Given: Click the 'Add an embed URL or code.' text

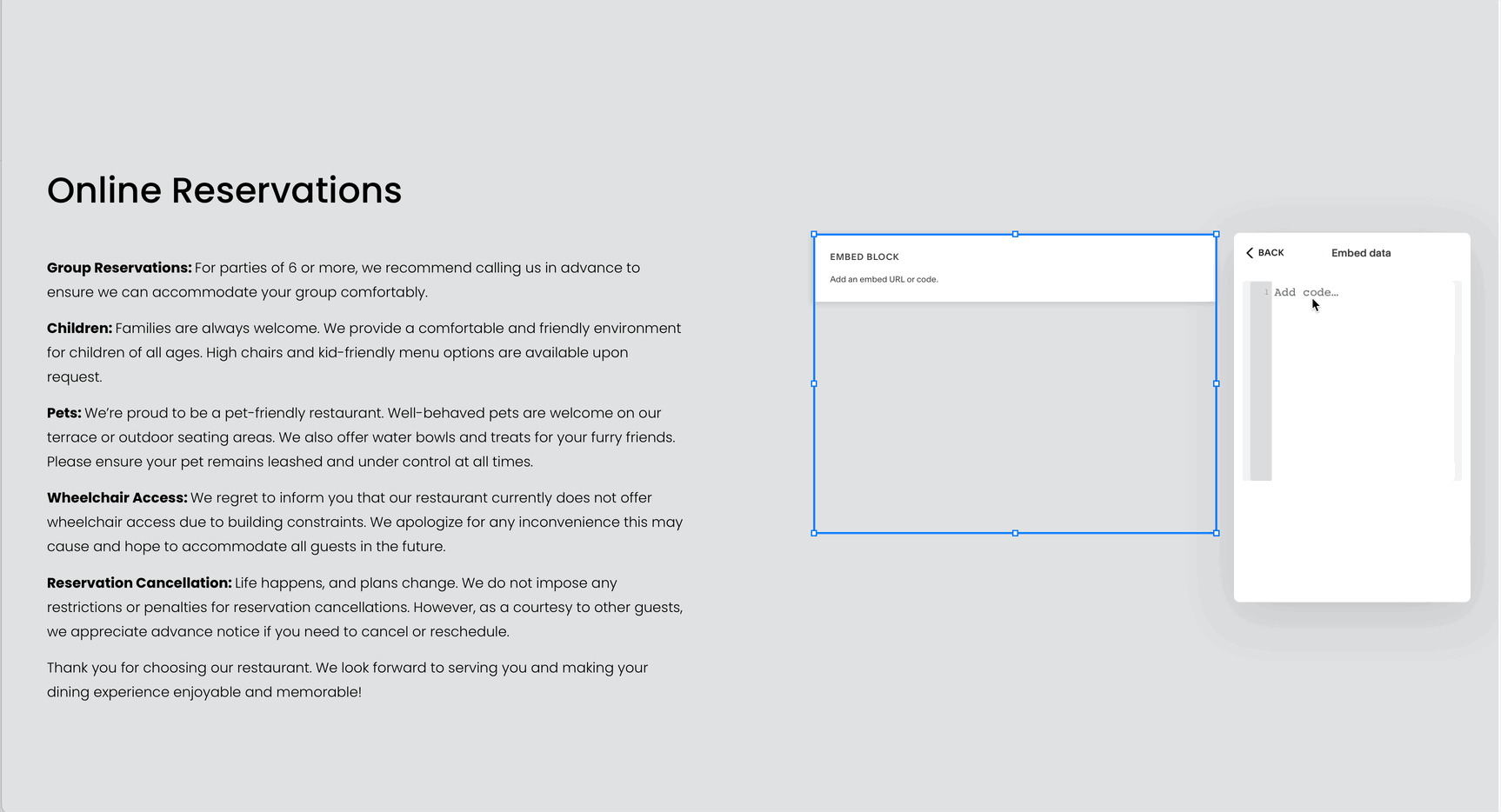Looking at the screenshot, I should 884,279.
